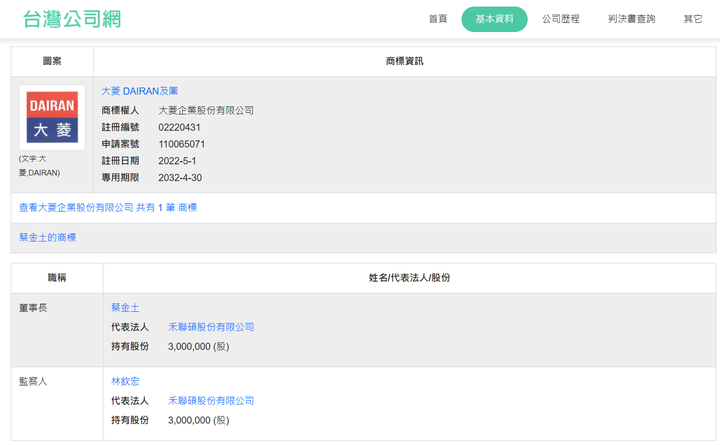
Task: Click the (文字:大菱,DAIRAN) caption
Action: tap(39, 166)
